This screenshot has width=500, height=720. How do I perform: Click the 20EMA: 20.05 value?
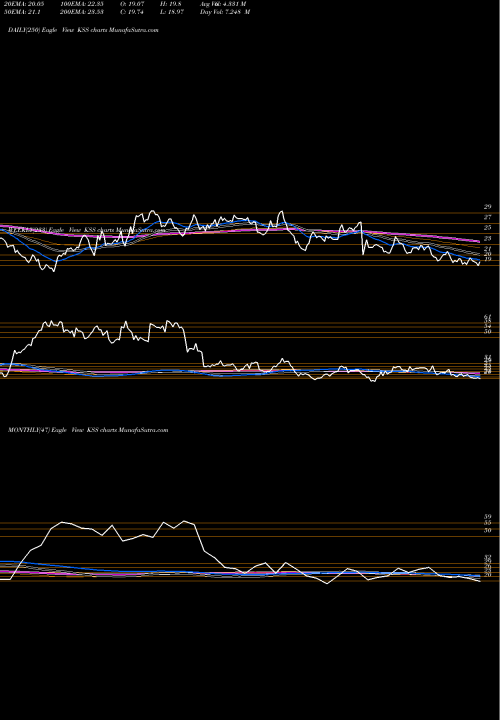click(22, 4)
